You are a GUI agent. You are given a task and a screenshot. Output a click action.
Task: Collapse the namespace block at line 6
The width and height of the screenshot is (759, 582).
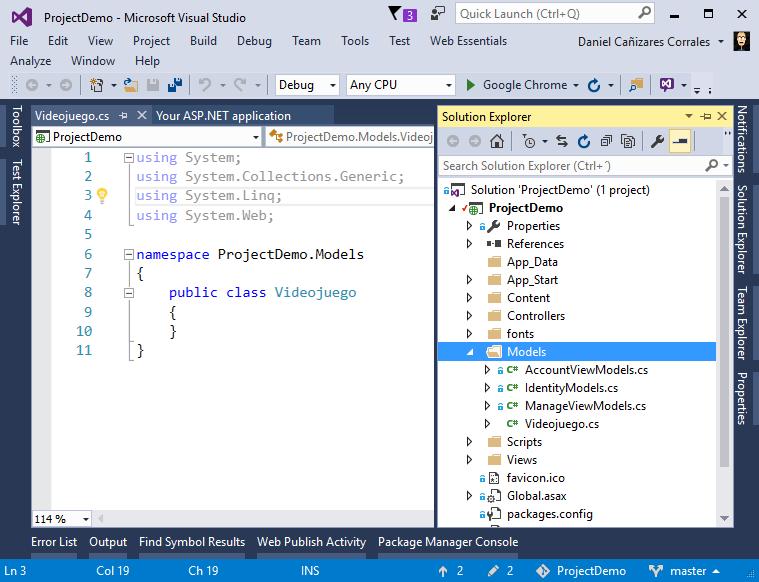[129, 255]
